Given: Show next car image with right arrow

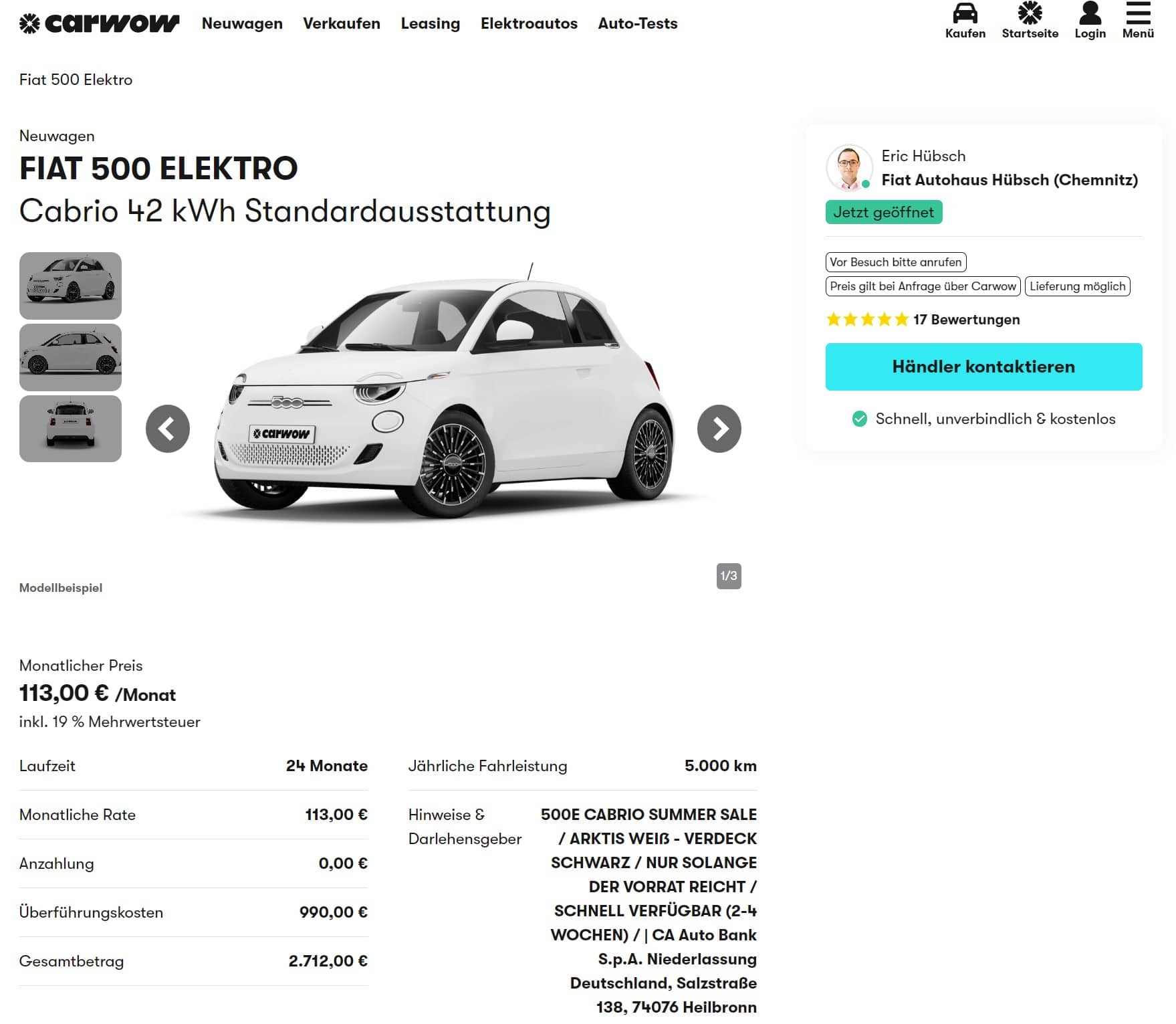Looking at the screenshot, I should (x=719, y=429).
